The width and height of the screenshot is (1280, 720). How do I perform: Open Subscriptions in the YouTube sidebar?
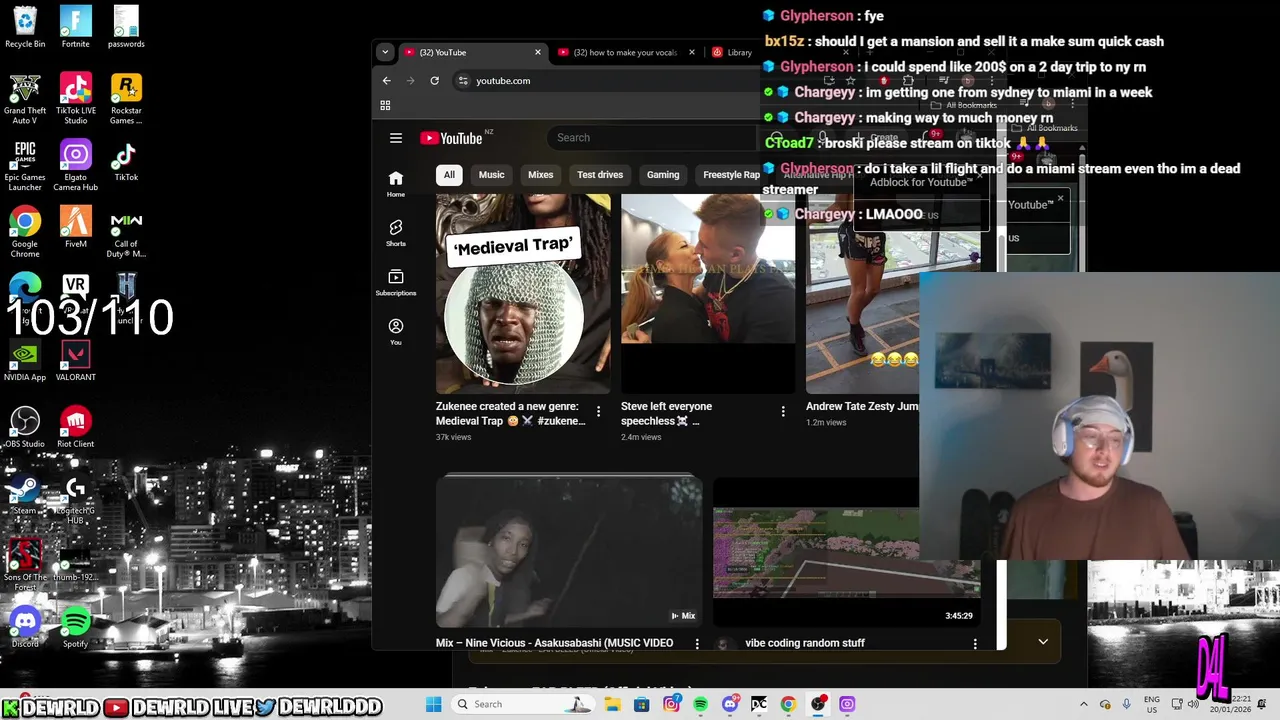point(396,282)
